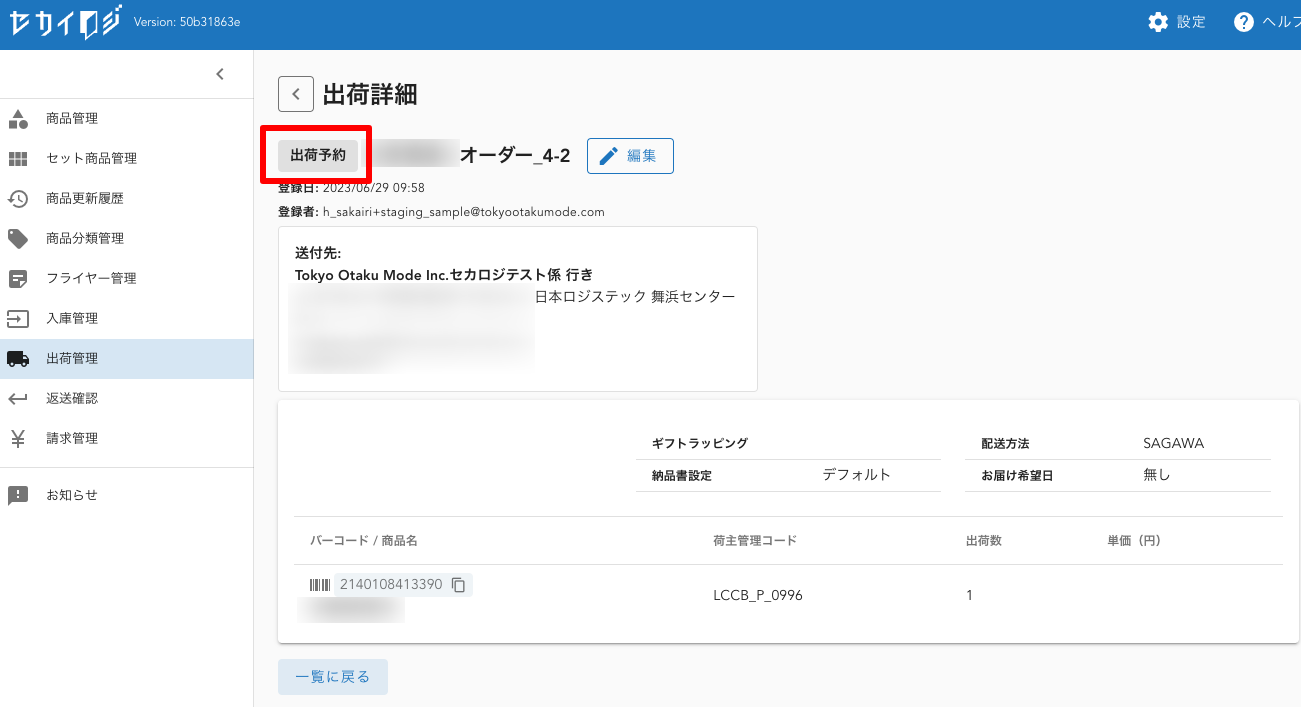The height and width of the screenshot is (707, 1301).
Task: Click the 入庫管理 arrow-in icon
Action: (x=18, y=319)
